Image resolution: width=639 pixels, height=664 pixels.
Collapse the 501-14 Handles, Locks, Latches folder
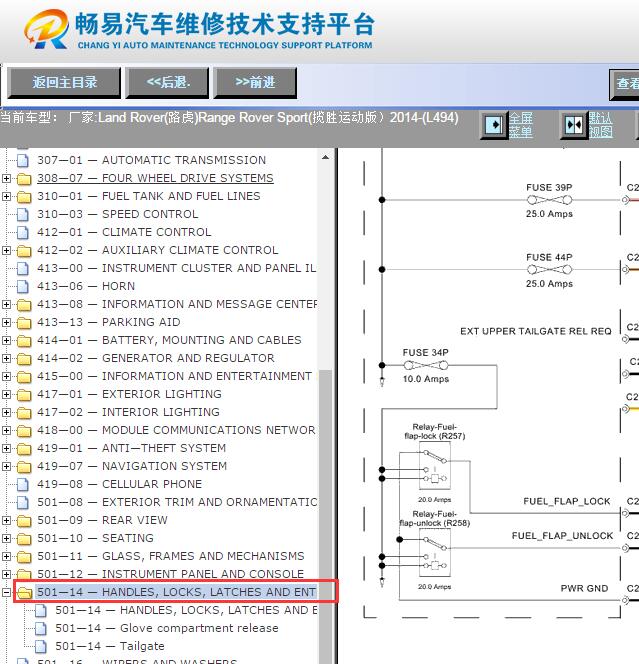click(7, 593)
